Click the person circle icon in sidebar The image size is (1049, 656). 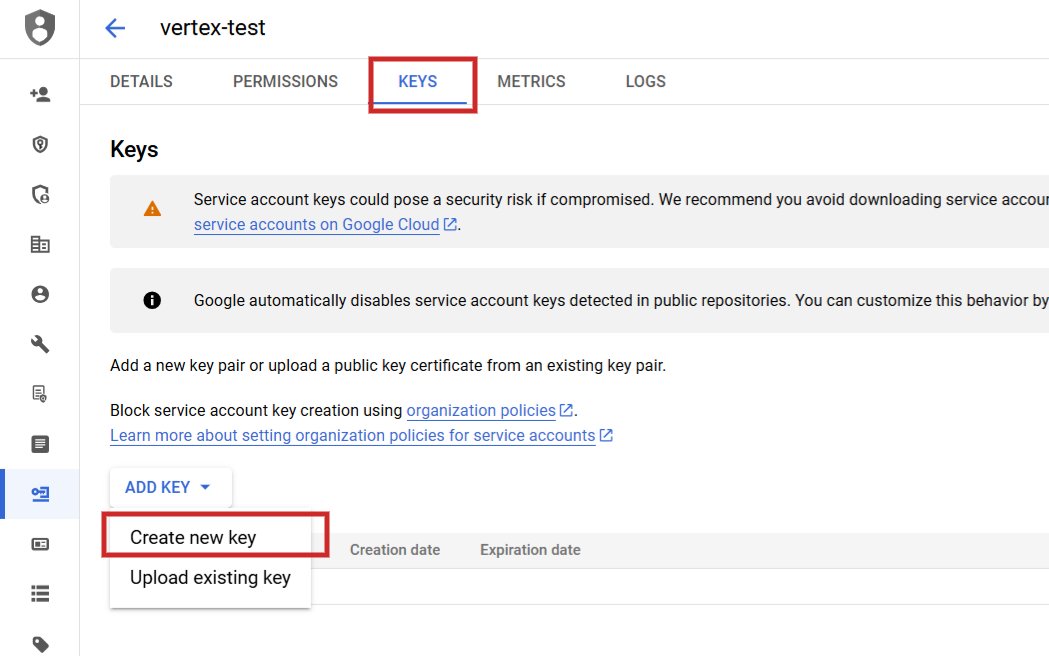(40, 295)
